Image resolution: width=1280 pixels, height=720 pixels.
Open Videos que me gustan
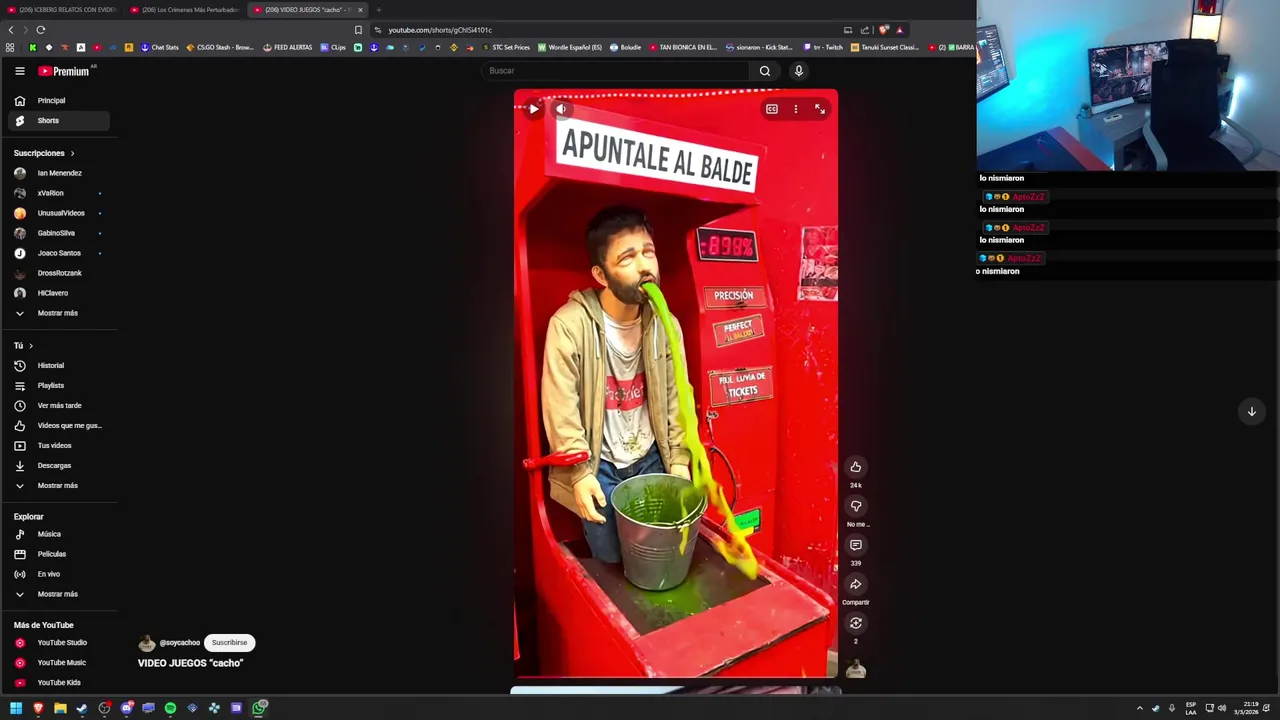click(59, 426)
